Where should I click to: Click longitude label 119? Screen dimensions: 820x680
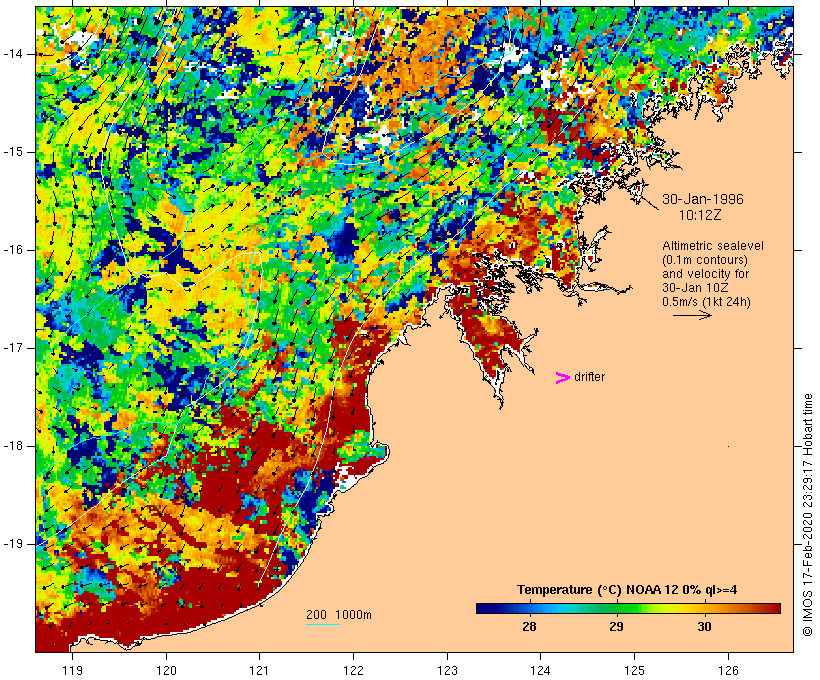tap(72, 670)
